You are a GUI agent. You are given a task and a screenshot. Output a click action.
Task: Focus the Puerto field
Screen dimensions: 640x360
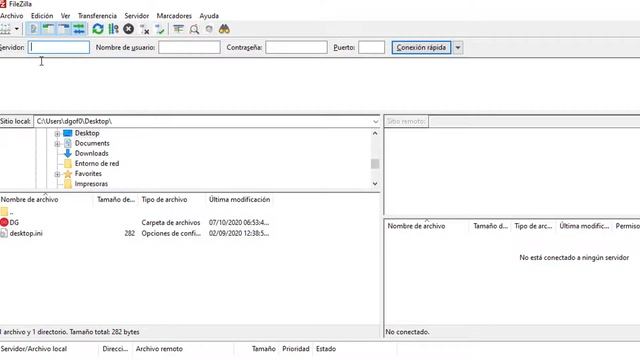(371, 47)
